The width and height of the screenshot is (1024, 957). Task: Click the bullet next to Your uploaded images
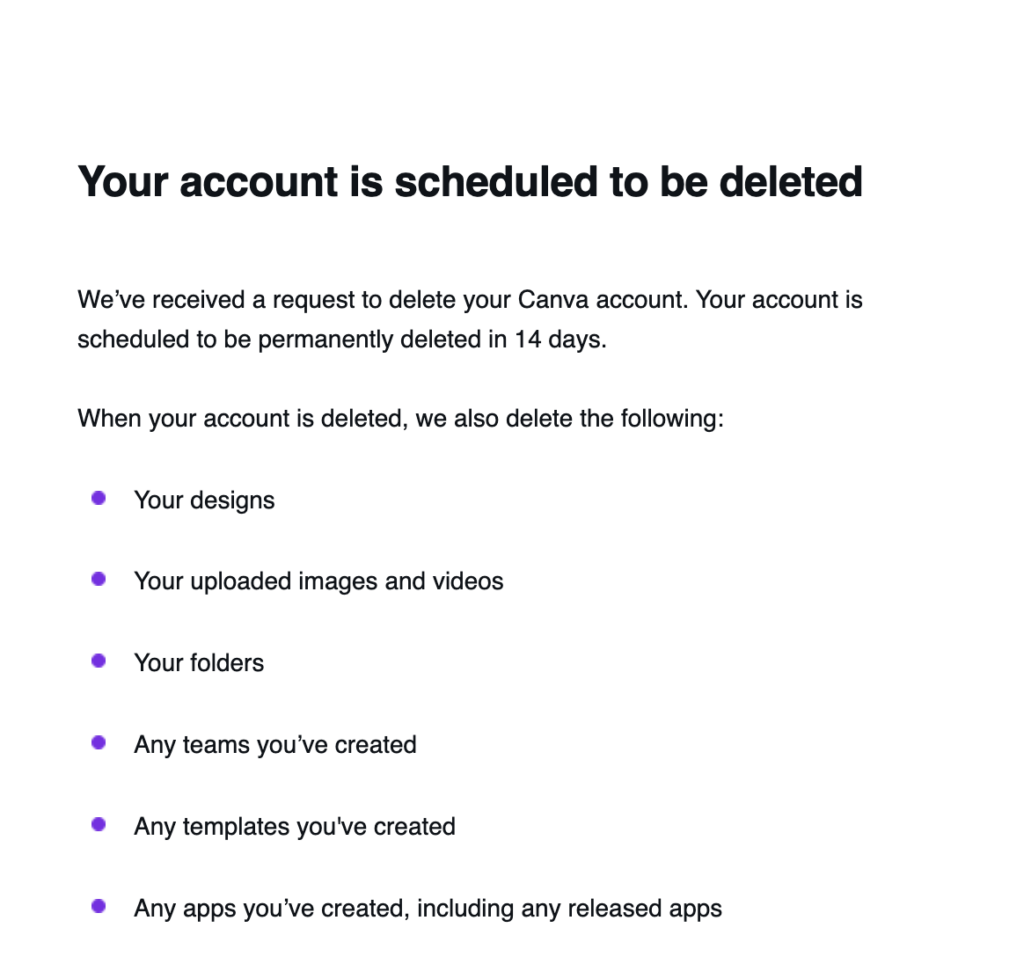[x=98, y=579]
